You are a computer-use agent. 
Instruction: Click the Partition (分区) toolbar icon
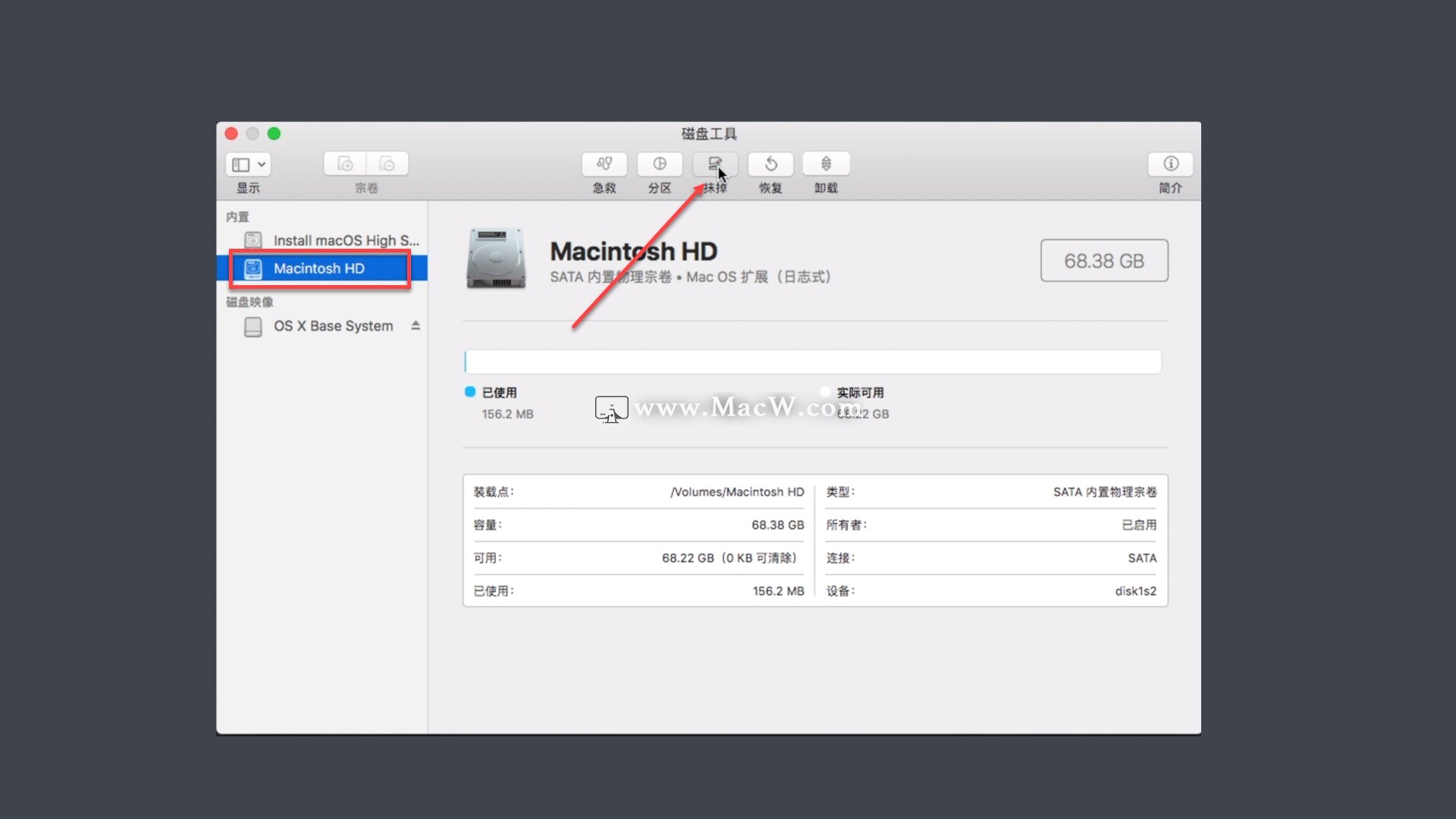click(659, 164)
